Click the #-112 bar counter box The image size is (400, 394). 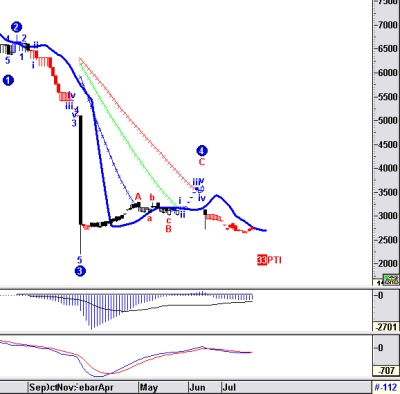[x=385, y=387]
